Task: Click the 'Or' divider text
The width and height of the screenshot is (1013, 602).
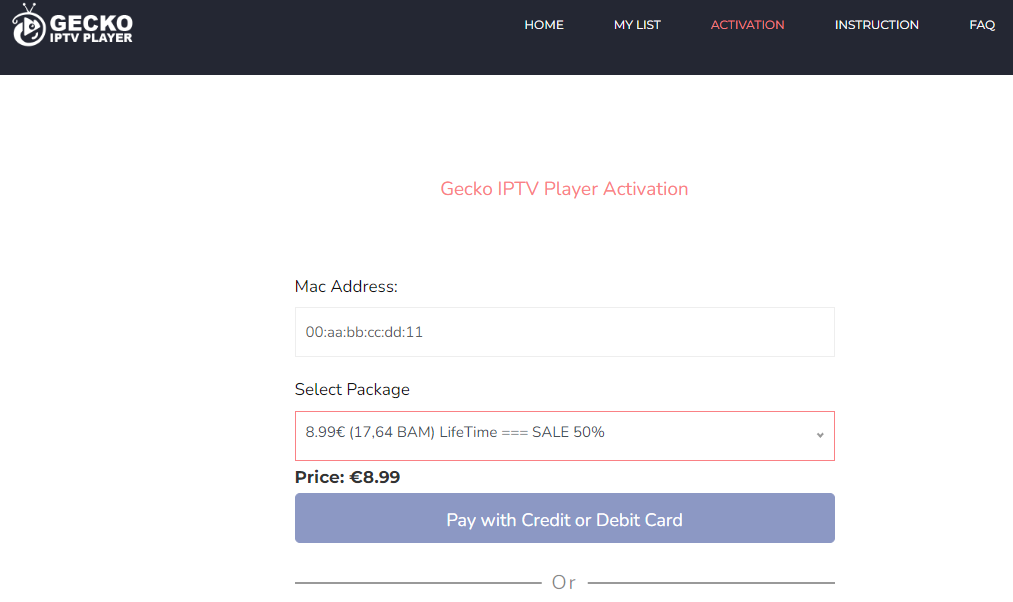Action: point(564,582)
